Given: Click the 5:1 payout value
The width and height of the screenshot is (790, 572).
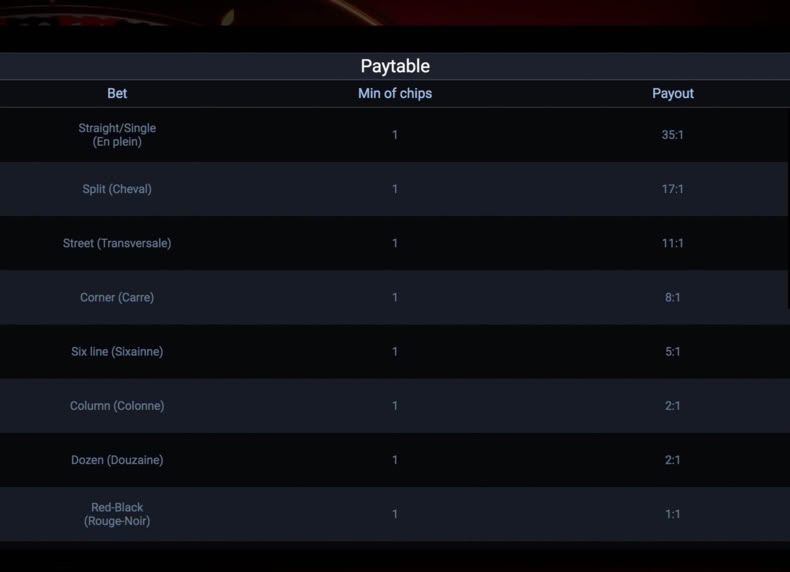Looking at the screenshot, I should click(673, 352).
